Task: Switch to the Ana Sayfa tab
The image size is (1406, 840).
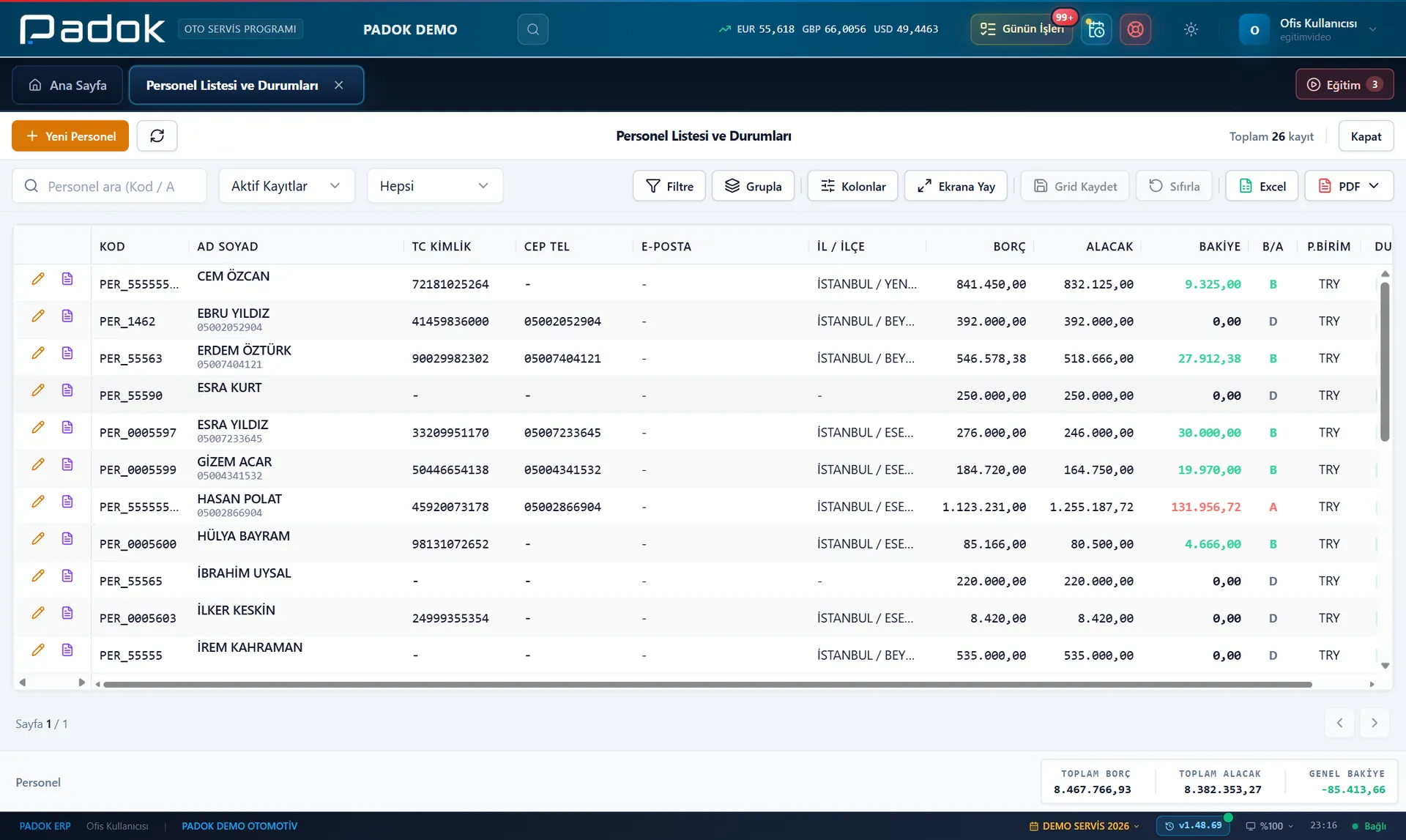Action: [x=67, y=85]
